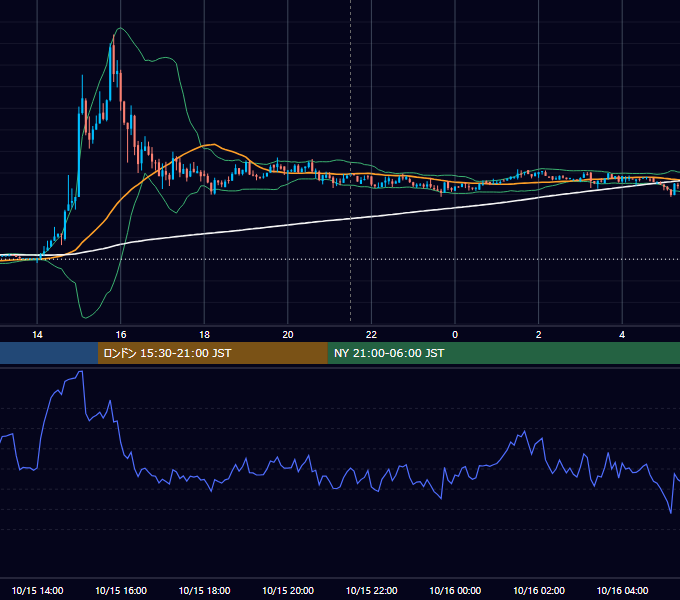
Task: Click the 14 hour label on upper axis
Action: click(x=37, y=335)
